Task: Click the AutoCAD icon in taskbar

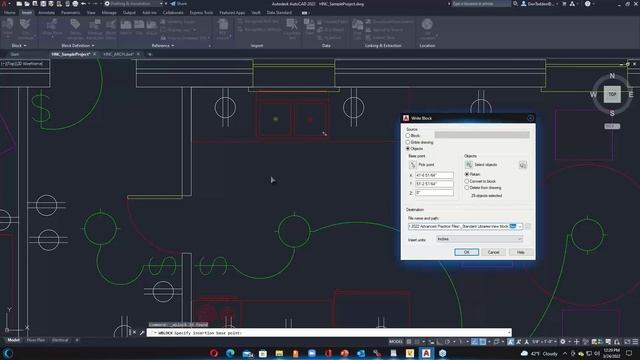Action: [426, 353]
